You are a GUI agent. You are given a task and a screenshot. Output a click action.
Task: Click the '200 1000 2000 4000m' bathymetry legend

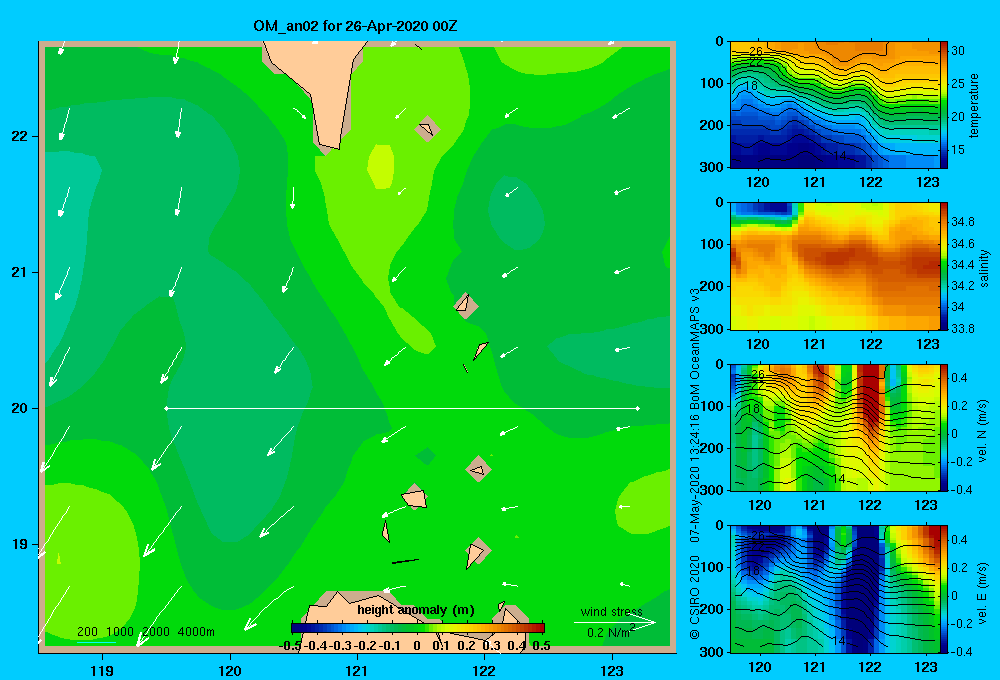[145, 632]
